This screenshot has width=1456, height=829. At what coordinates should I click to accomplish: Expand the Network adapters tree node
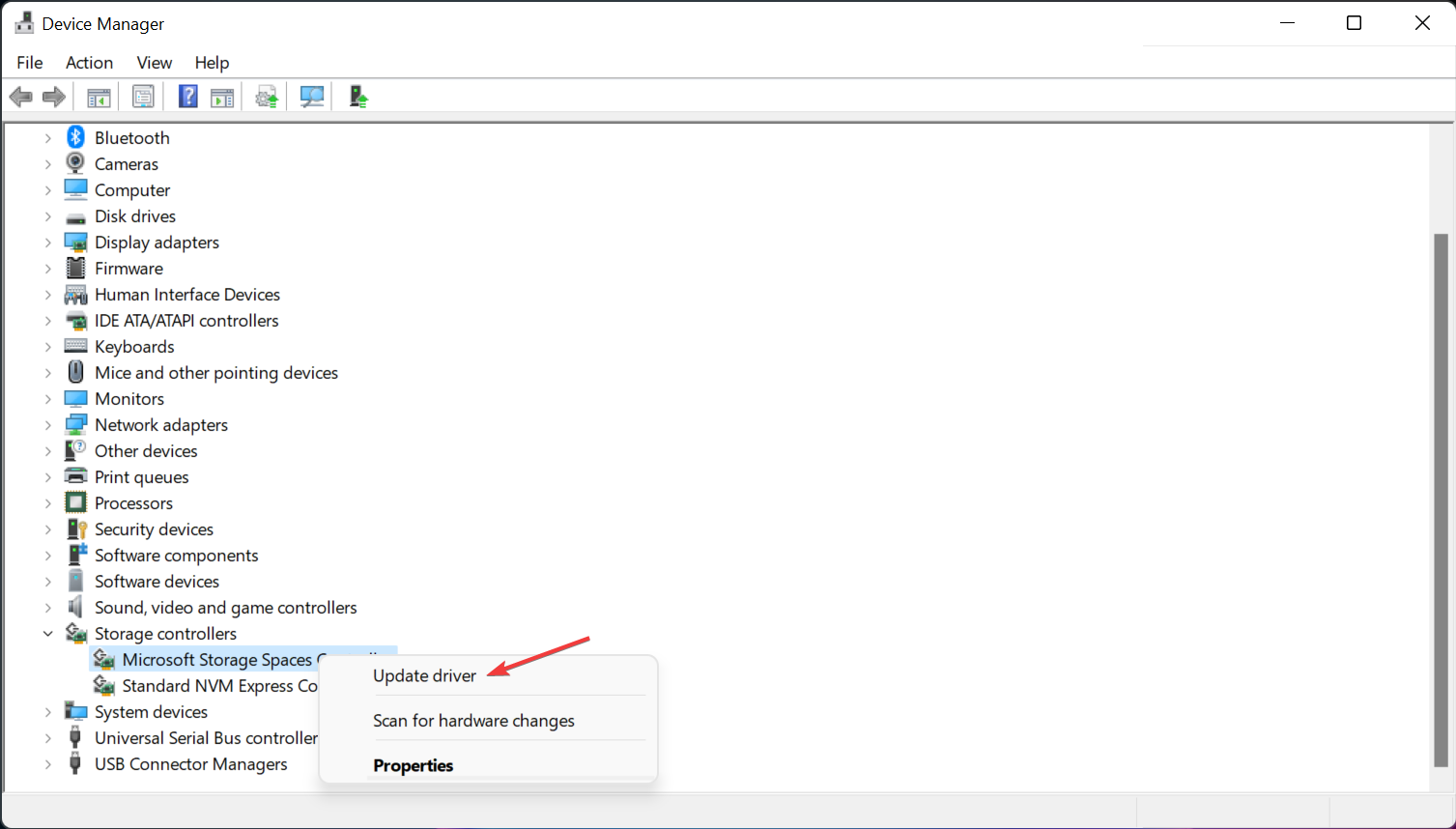(x=48, y=424)
